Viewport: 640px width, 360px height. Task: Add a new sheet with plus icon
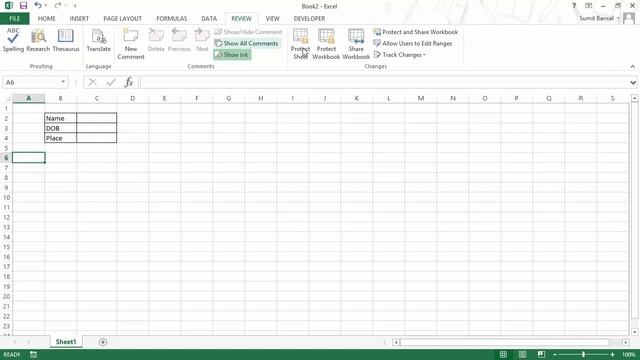103,342
